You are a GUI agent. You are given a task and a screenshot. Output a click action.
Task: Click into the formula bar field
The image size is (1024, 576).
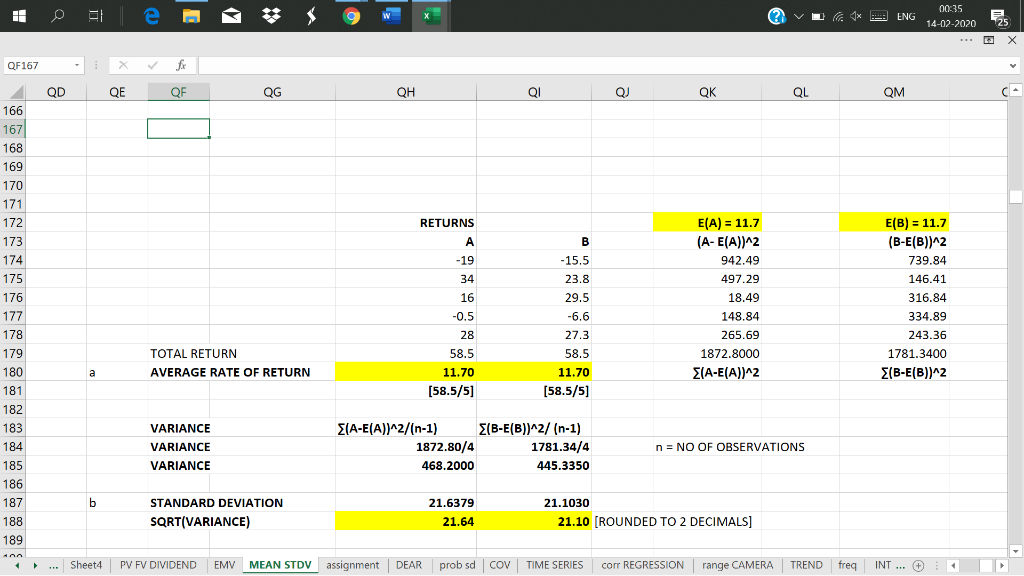point(602,65)
